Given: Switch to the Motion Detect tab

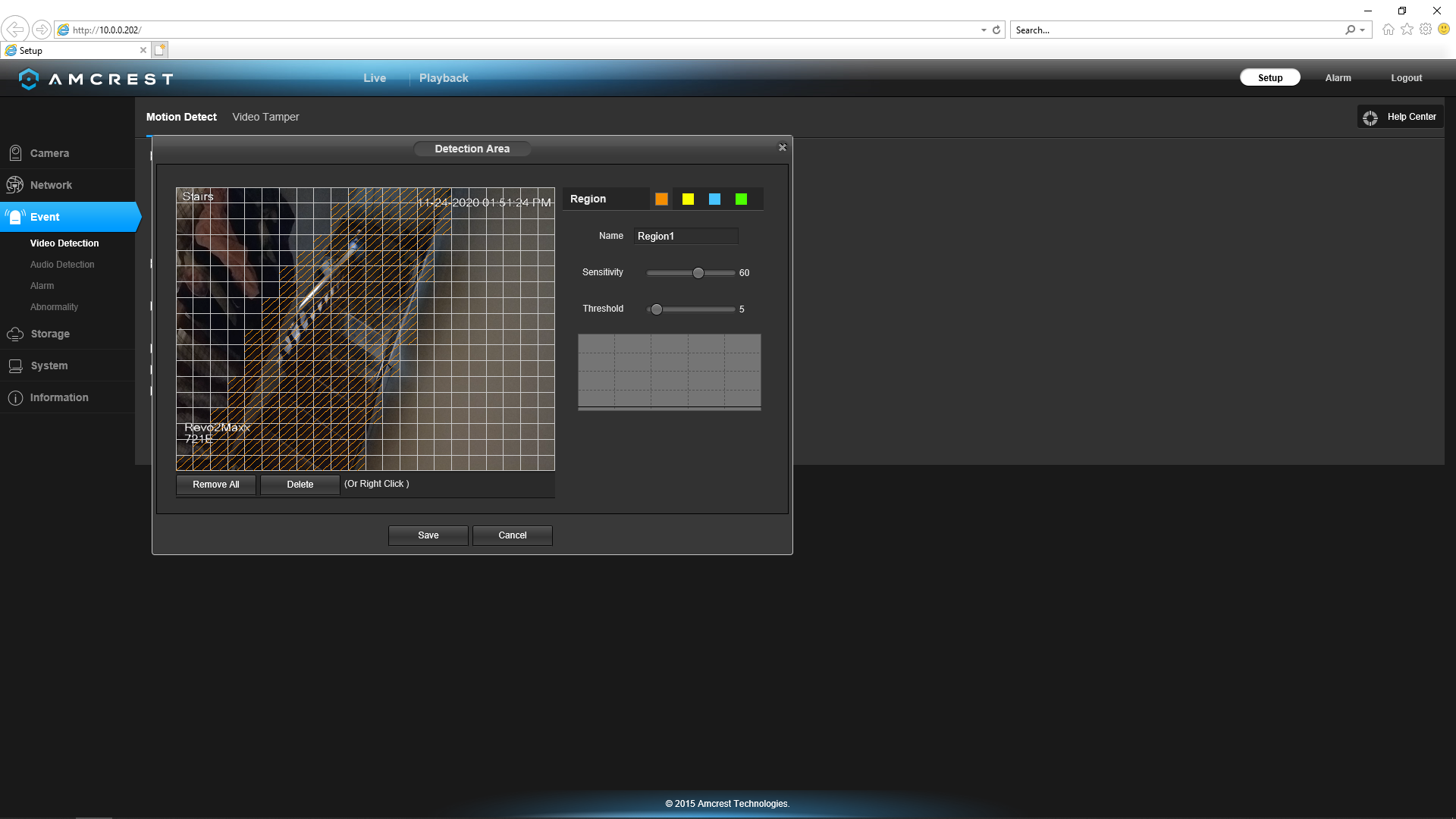Looking at the screenshot, I should pos(181,117).
